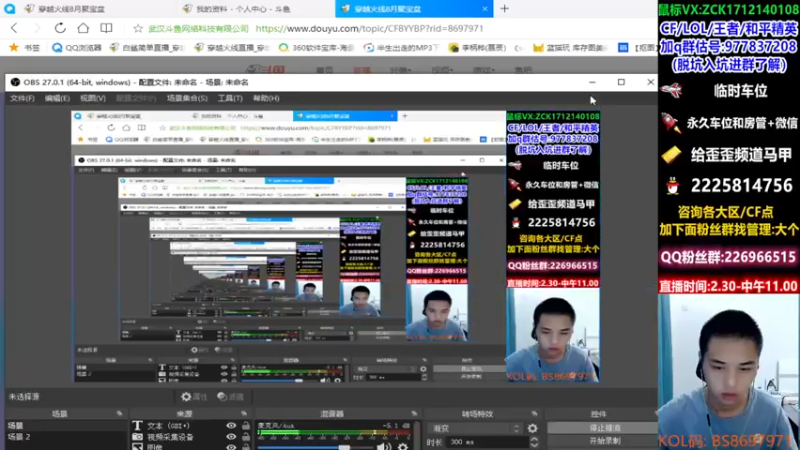Open the 蓝猫玩 库存图 bookmark
This screenshot has height=450, width=800.
tap(570, 47)
